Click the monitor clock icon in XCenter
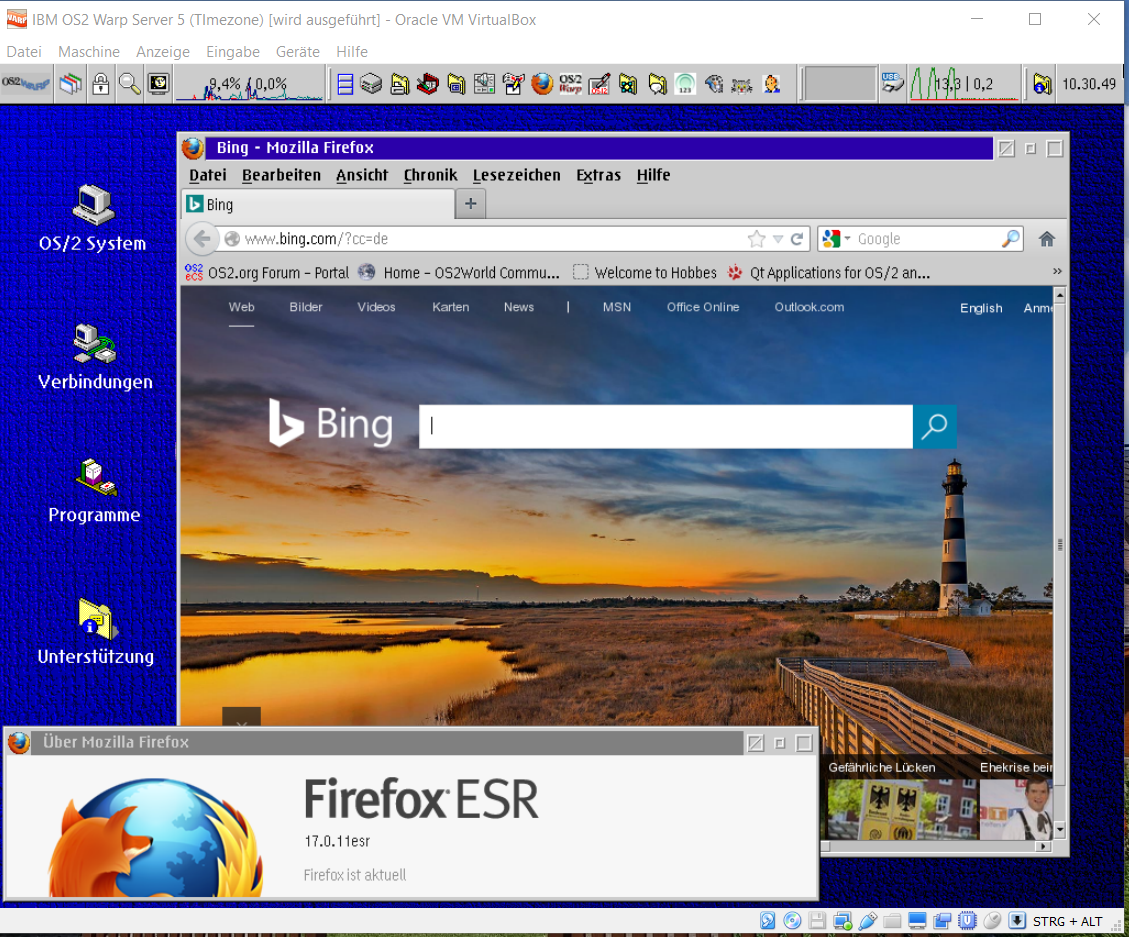Viewport: 1129px width, 937px height. [158, 84]
